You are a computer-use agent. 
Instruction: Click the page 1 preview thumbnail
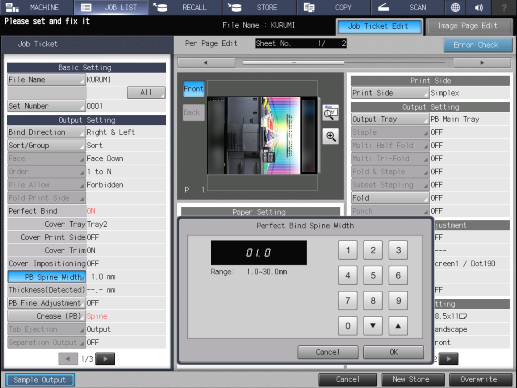pyautogui.click(x=262, y=135)
